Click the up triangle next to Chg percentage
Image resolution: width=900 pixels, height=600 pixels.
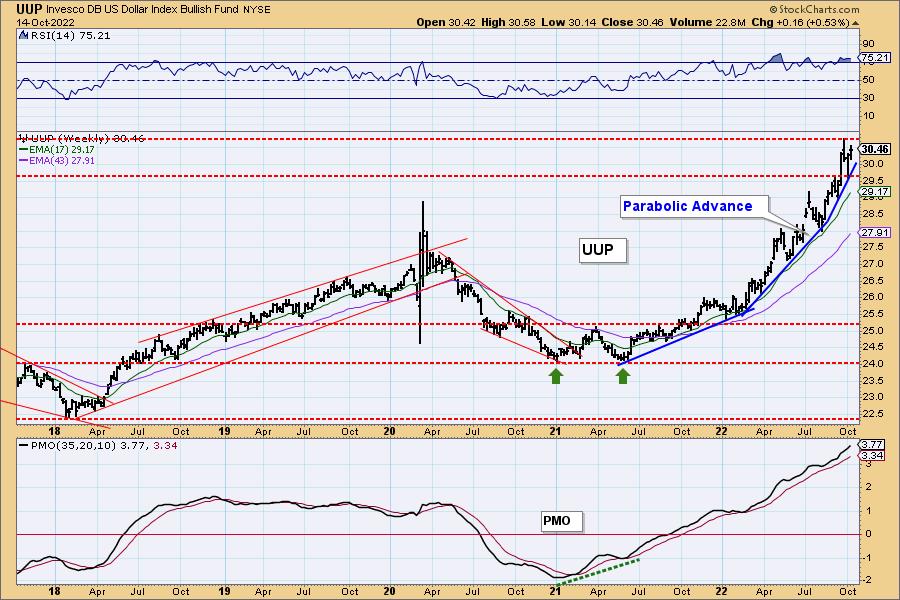pos(855,23)
